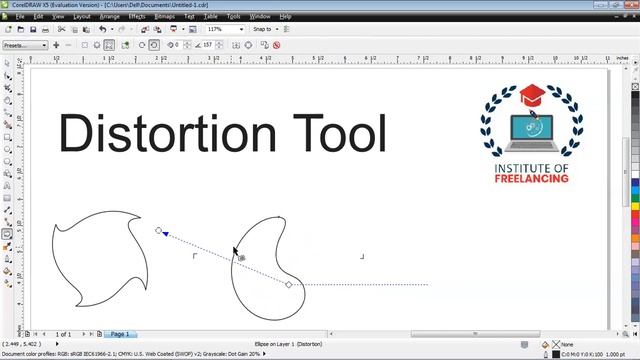The height and width of the screenshot is (360, 640).
Task: Open the Bitmaps menu
Action: (164, 17)
